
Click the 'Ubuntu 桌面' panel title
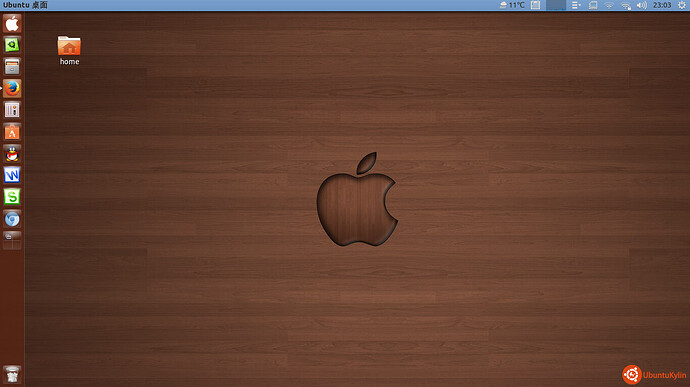coord(25,5)
